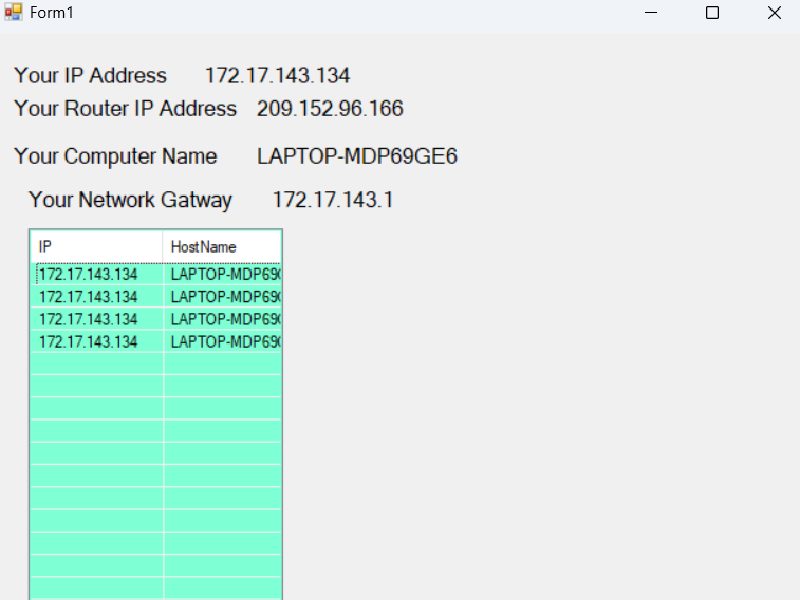
Task: Click the HostName column header
Action: click(x=222, y=246)
